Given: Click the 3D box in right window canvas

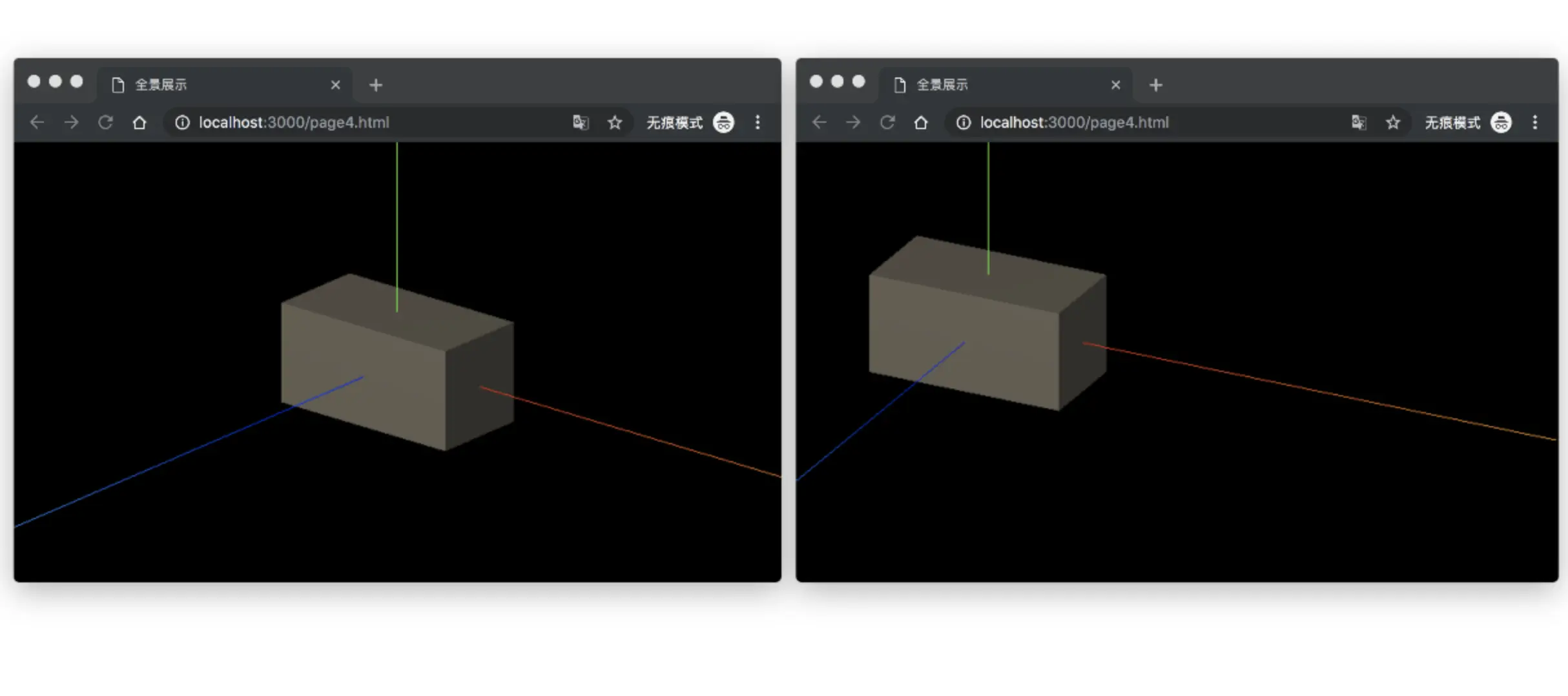Looking at the screenshot, I should (987, 323).
